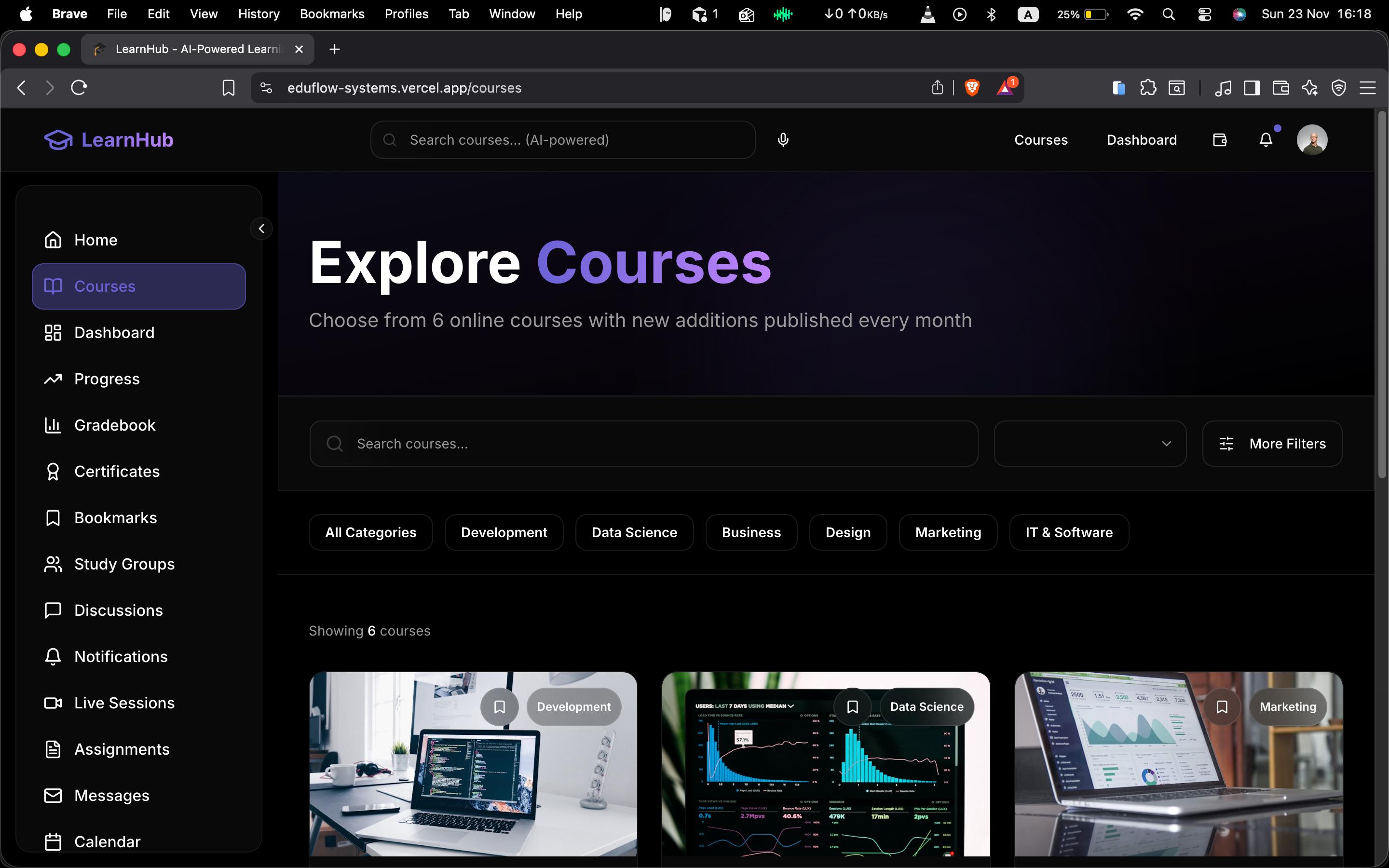Click the user profile avatar
This screenshot has height=868, width=1389.
point(1311,140)
